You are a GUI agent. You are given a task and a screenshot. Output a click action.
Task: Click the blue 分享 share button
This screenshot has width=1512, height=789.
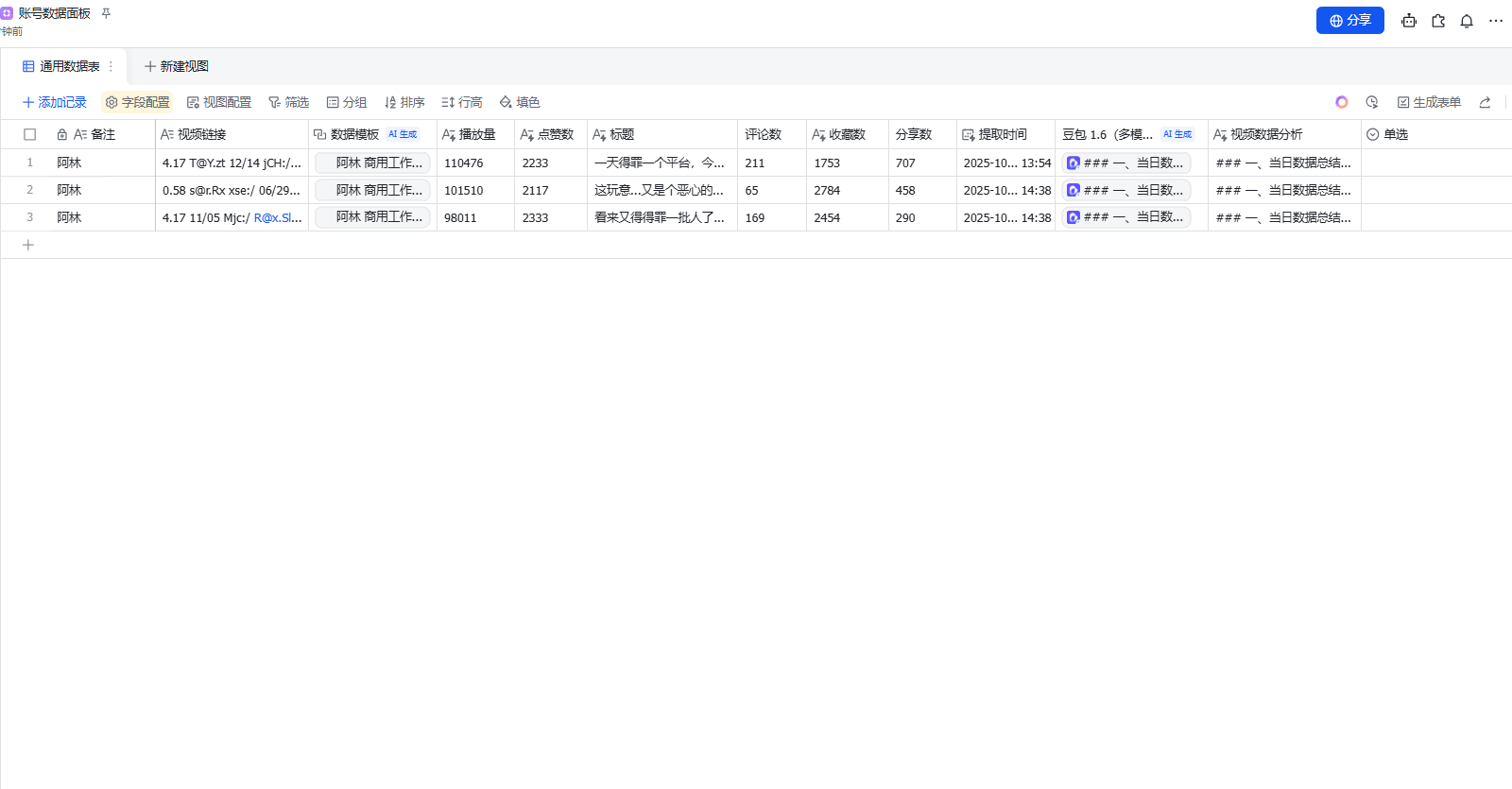[1349, 21]
